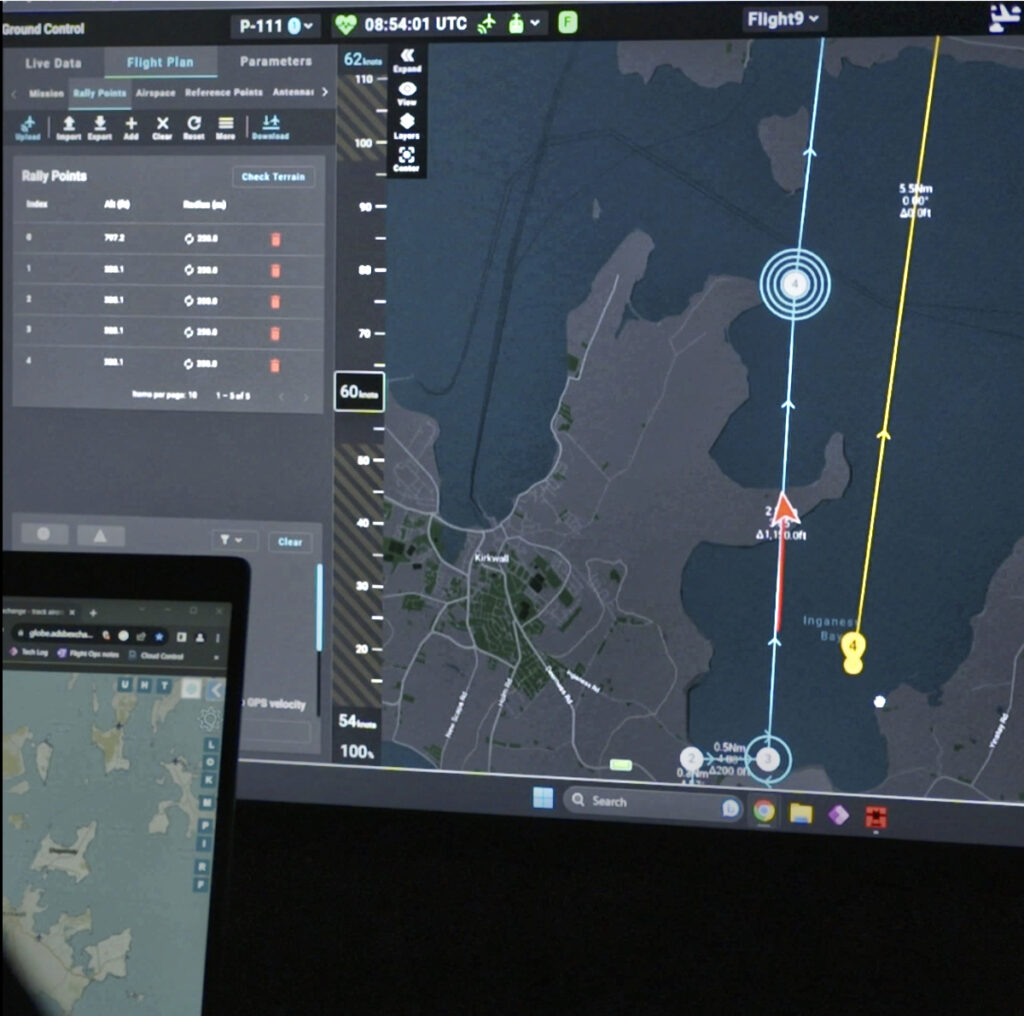Screen dimensions: 1024x1016
Task: Click the Import icon in the toolbar
Action: point(68,127)
